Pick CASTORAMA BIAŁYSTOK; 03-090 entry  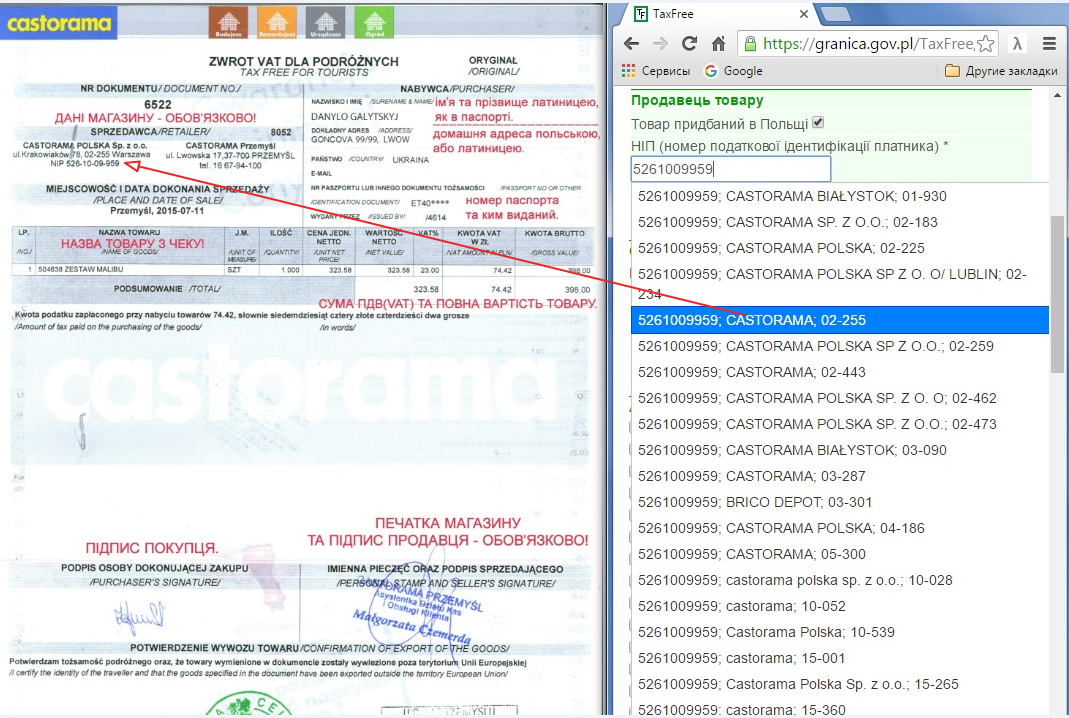(840, 450)
